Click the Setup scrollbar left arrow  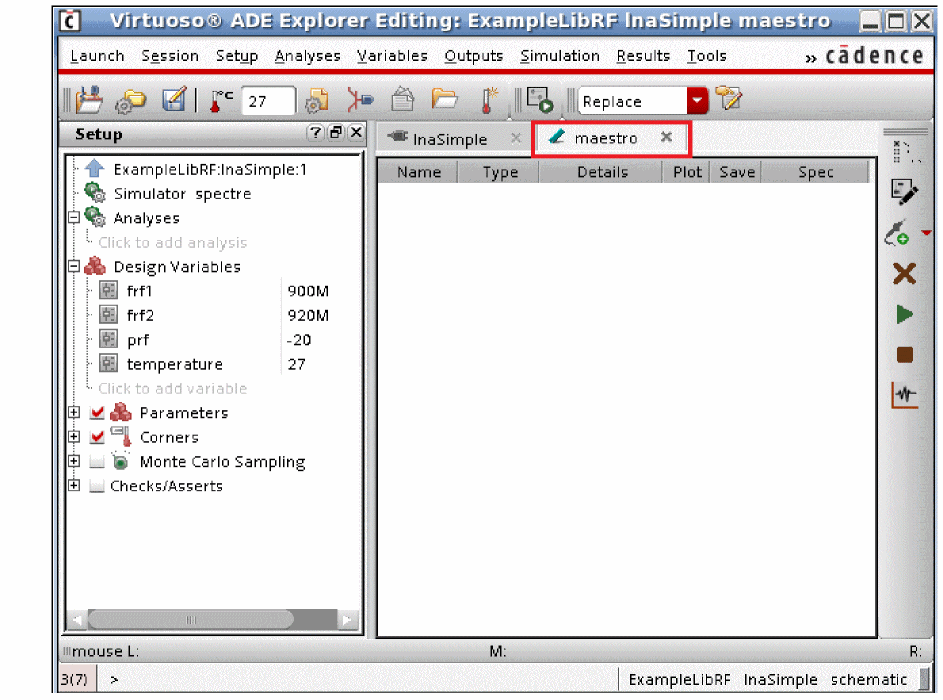pos(77,619)
